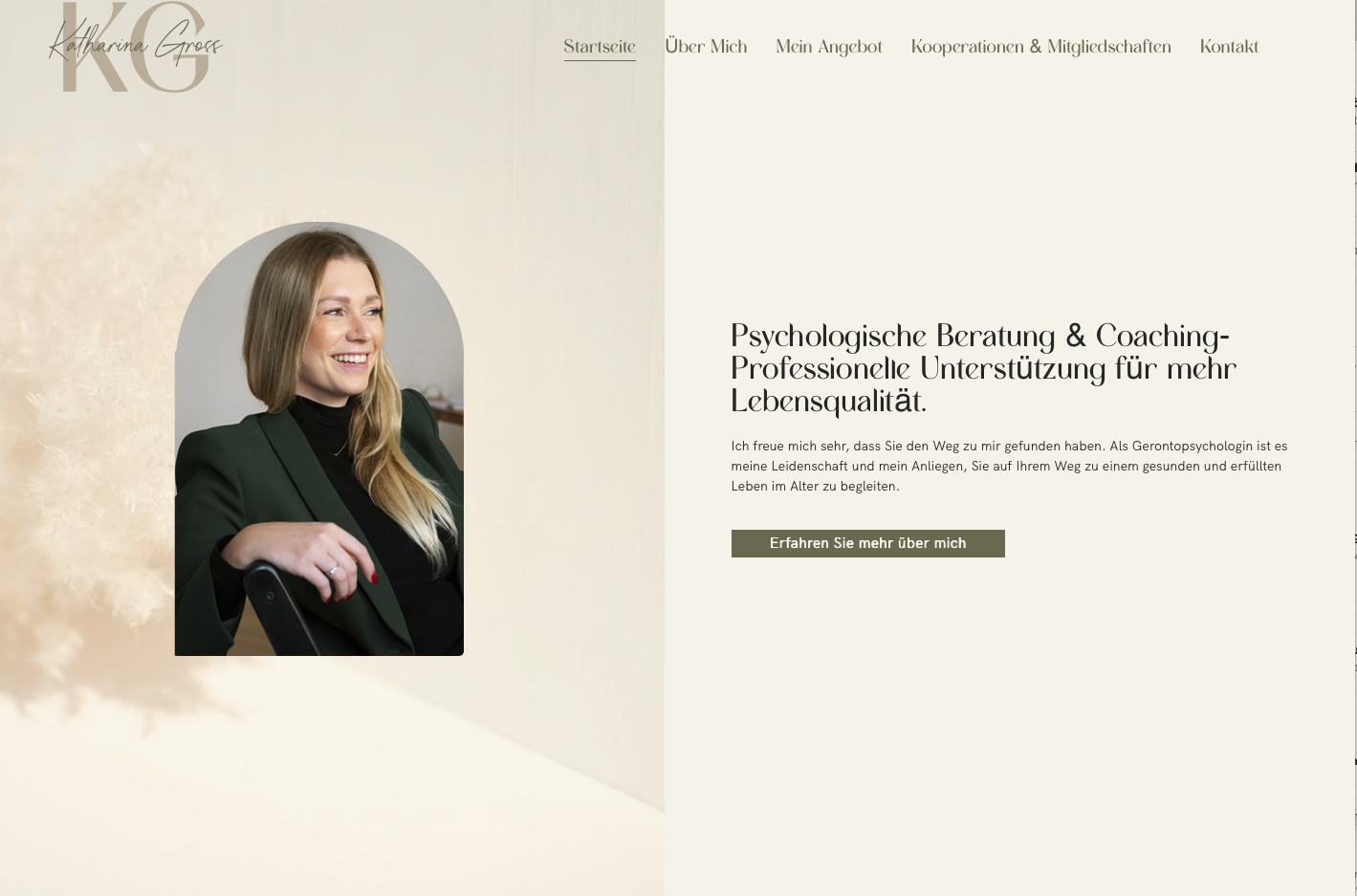
Task: Click the Katharina Gross signature logo
Action: pyautogui.click(x=135, y=46)
